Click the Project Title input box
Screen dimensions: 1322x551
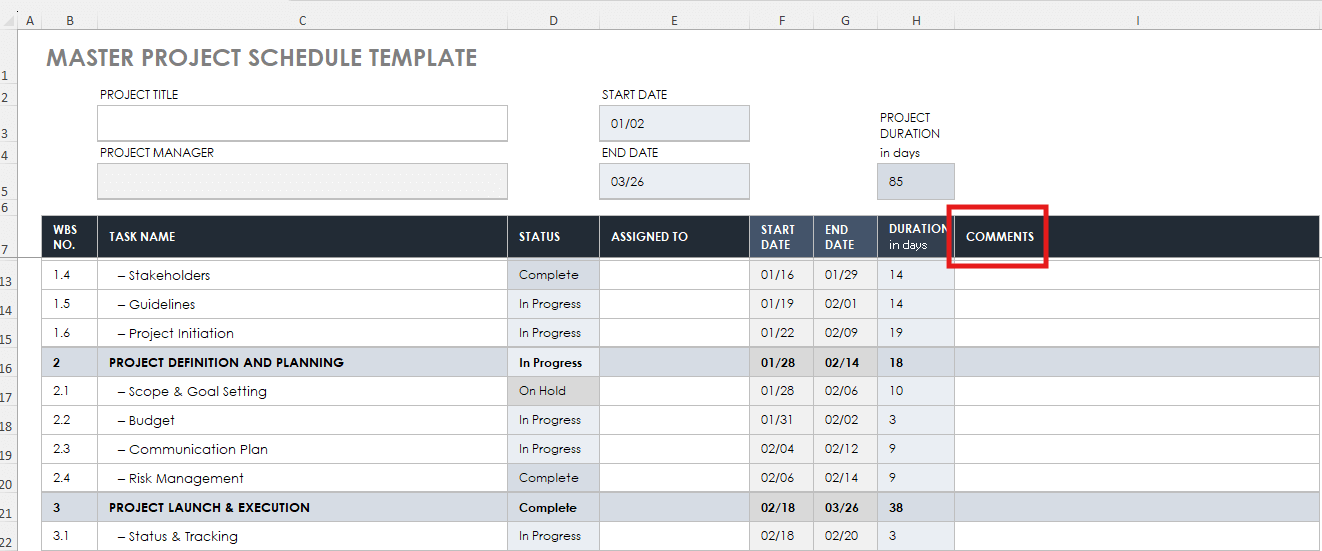(302, 123)
